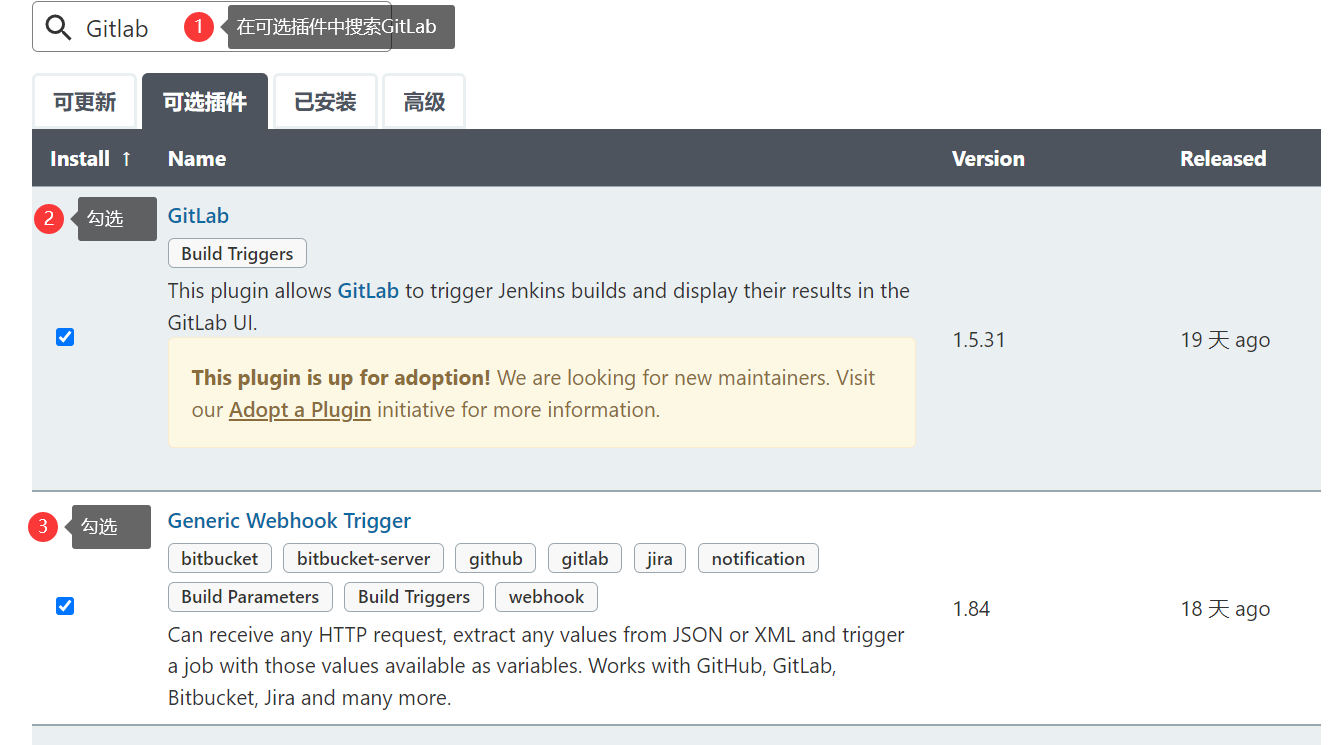Click the Gitlab search input field
This screenshot has height=745, width=1344.
[x=212, y=27]
